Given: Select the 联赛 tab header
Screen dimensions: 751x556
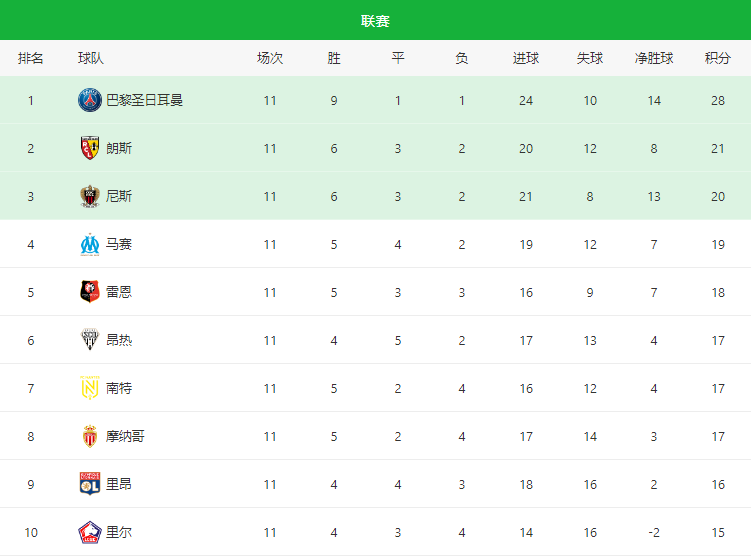Looking at the screenshot, I should [376, 21].
